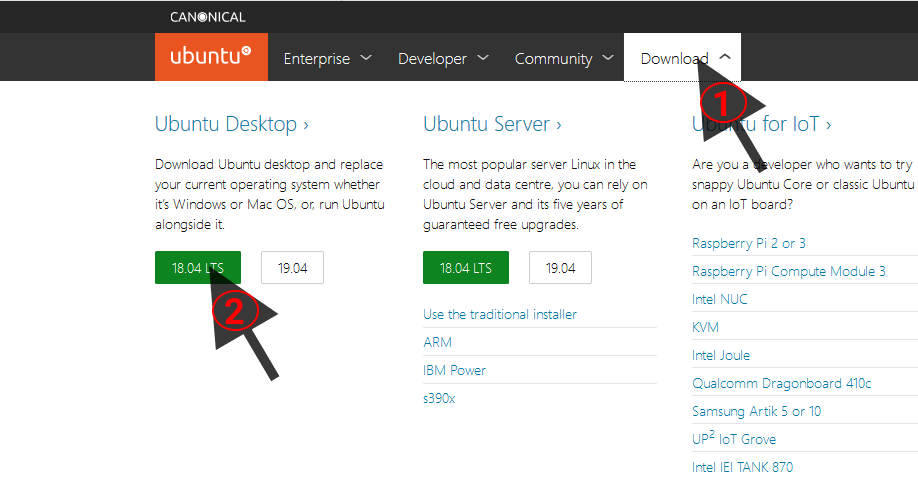Open Raspberry Pi Compute Module 3 link
The height and width of the screenshot is (500, 918).
789,272
